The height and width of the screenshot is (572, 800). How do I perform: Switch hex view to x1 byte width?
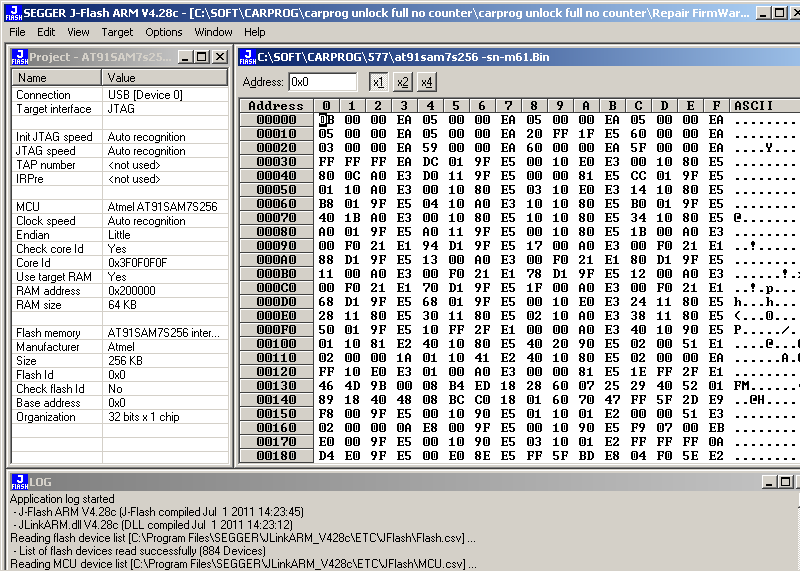point(378,82)
